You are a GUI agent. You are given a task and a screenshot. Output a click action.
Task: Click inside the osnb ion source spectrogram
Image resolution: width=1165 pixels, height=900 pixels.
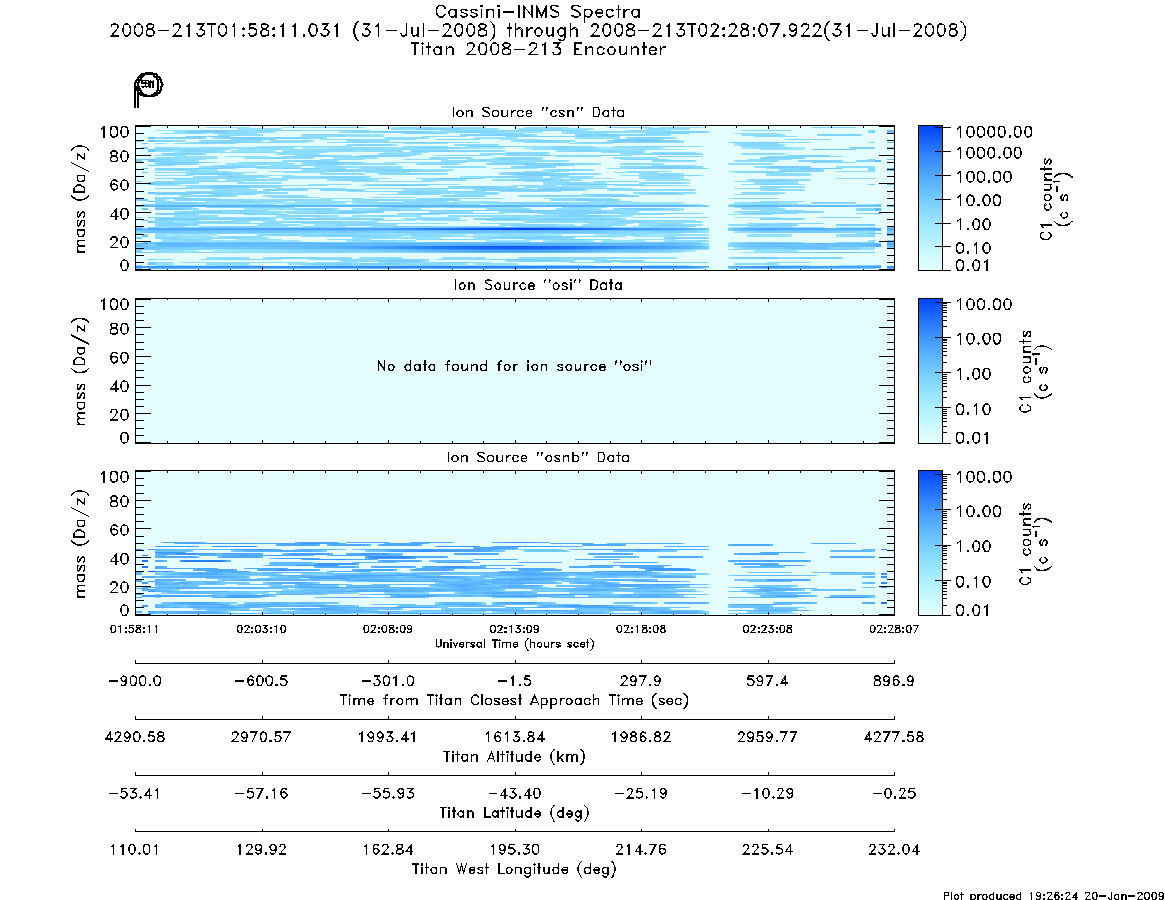point(515,543)
